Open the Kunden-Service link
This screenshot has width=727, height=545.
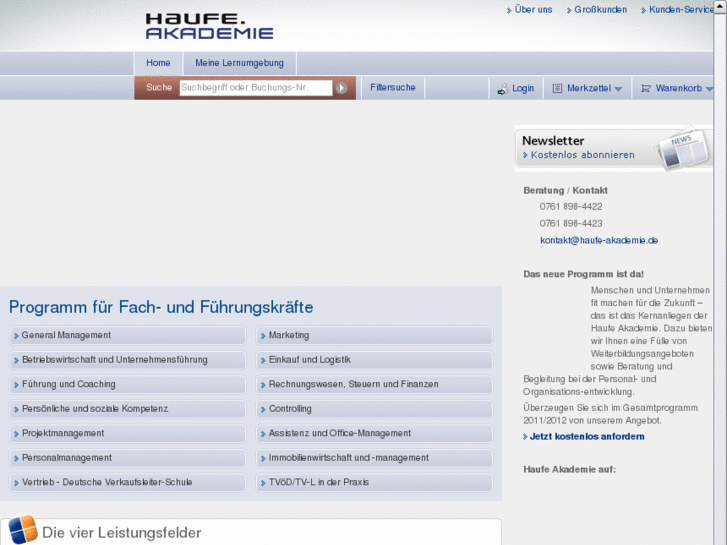681,10
